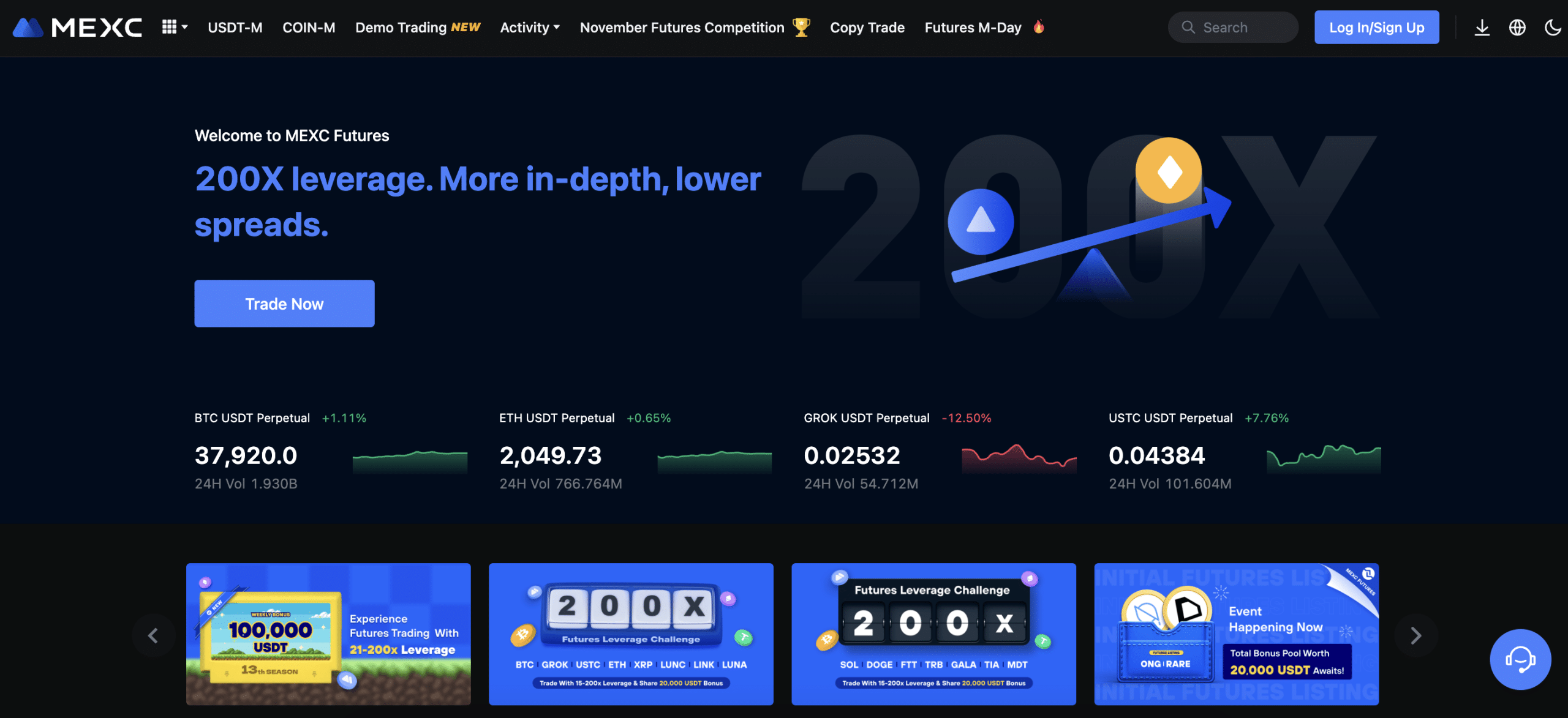Select the USDT-M tab
Image resolution: width=1568 pixels, height=718 pixels.
(x=235, y=27)
